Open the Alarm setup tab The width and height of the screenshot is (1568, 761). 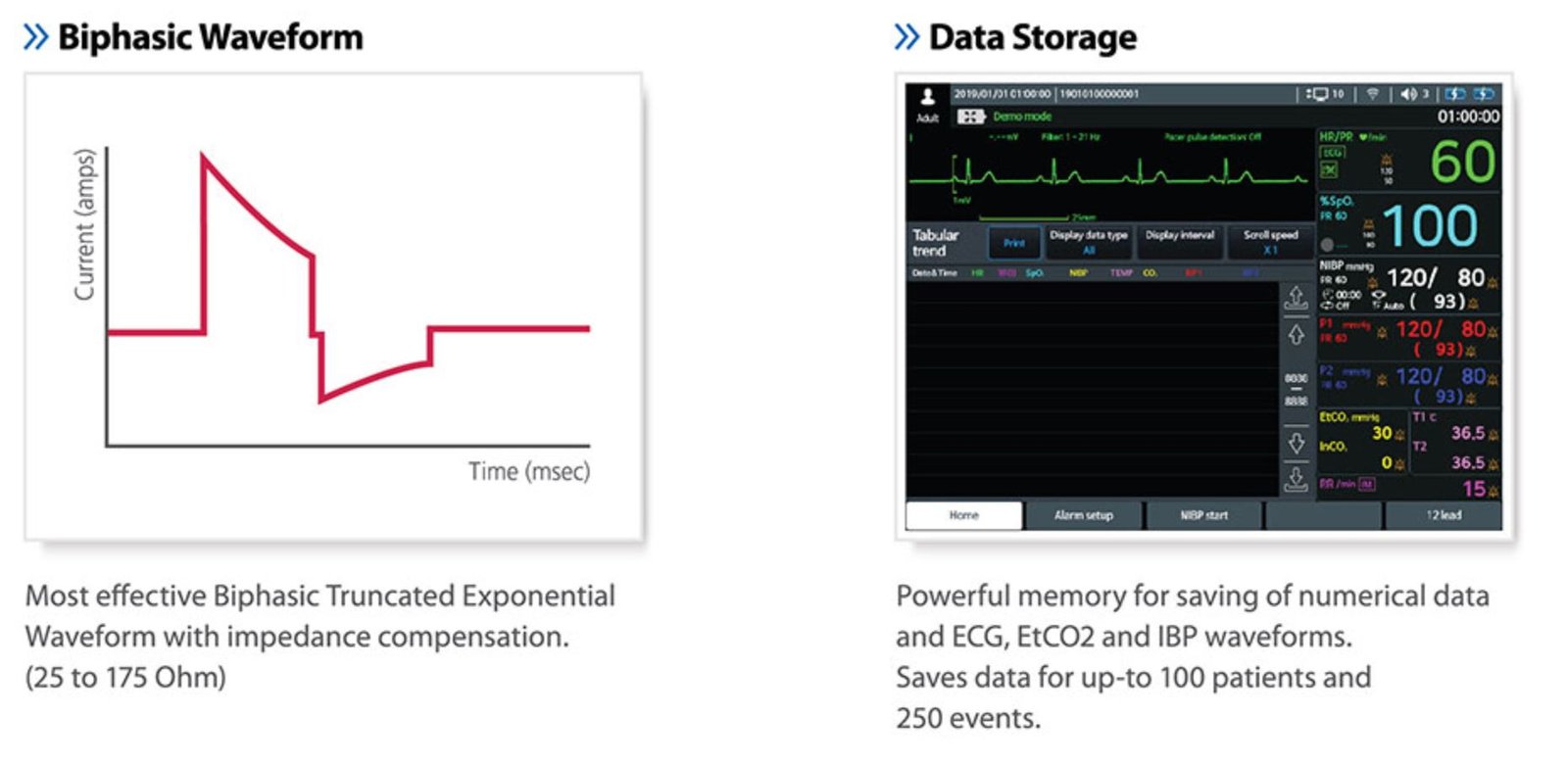(1083, 515)
